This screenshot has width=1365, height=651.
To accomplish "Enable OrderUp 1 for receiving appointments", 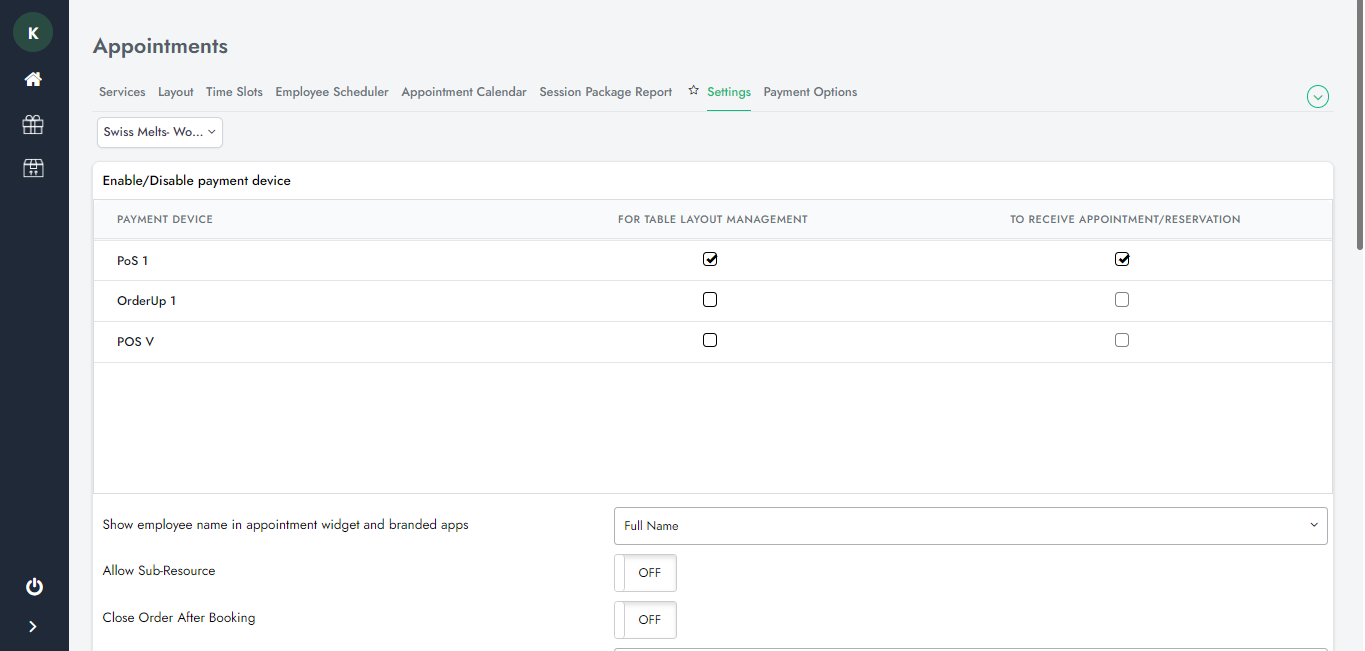I will coord(1122,300).
